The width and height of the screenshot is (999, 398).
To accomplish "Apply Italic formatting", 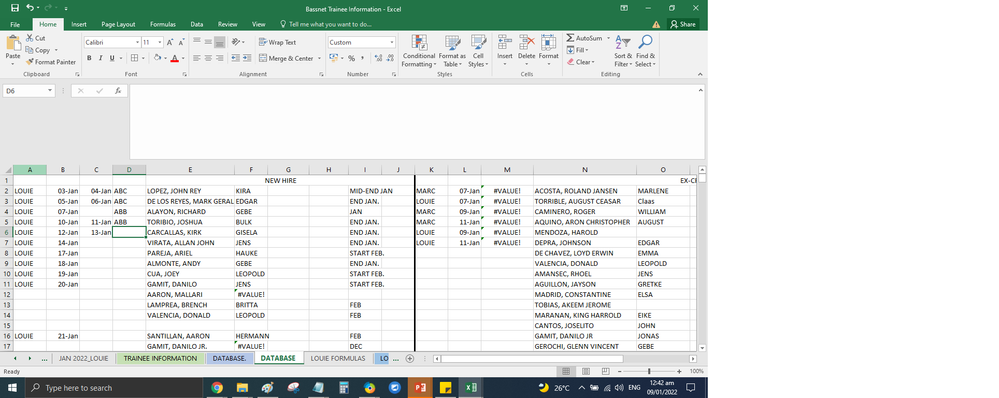I will click(101, 58).
